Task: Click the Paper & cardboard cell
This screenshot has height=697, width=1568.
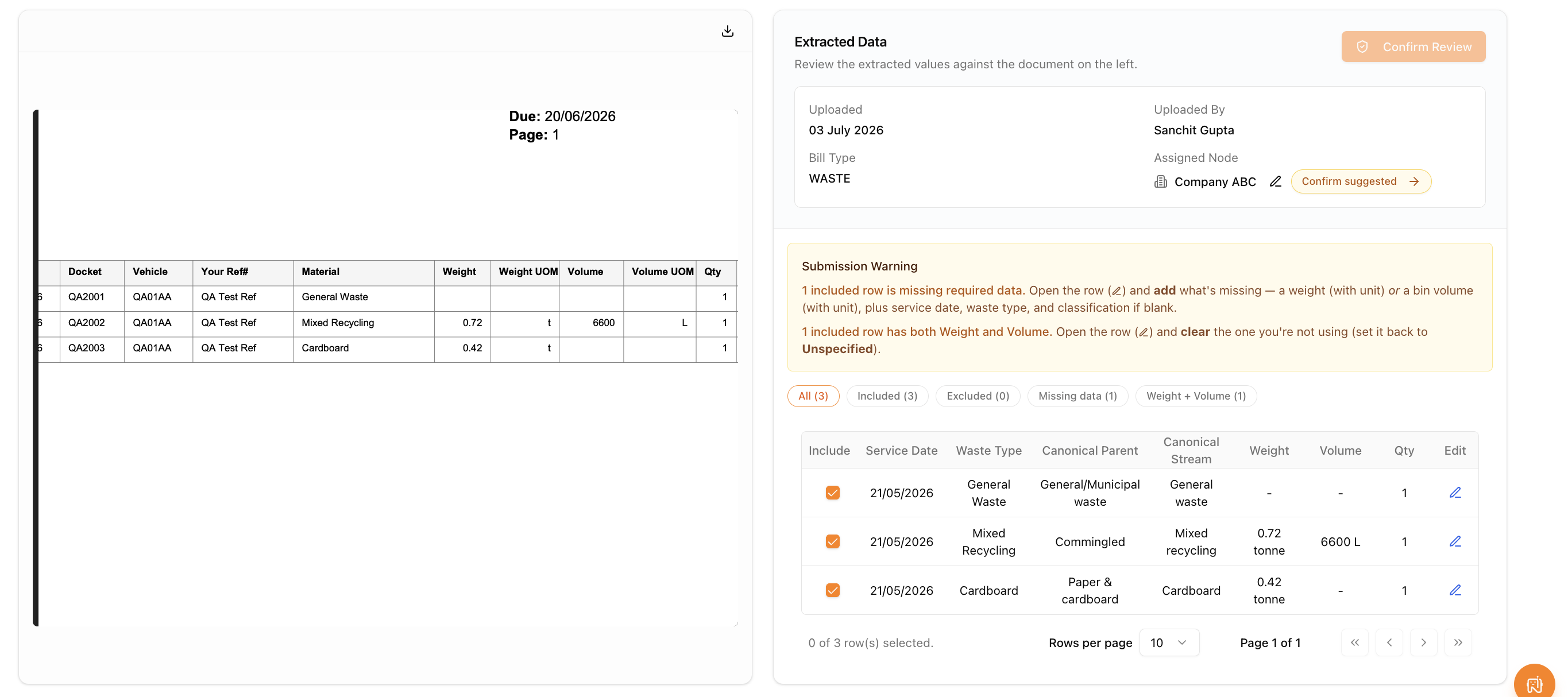Action: pyautogui.click(x=1090, y=591)
